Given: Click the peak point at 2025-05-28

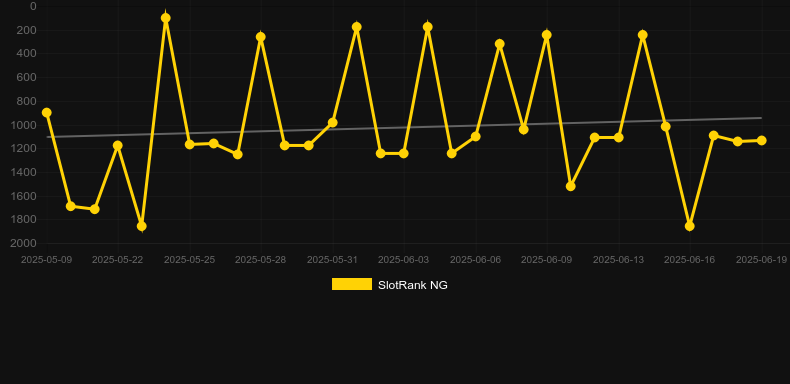Looking at the screenshot, I should pyautogui.click(x=260, y=37).
